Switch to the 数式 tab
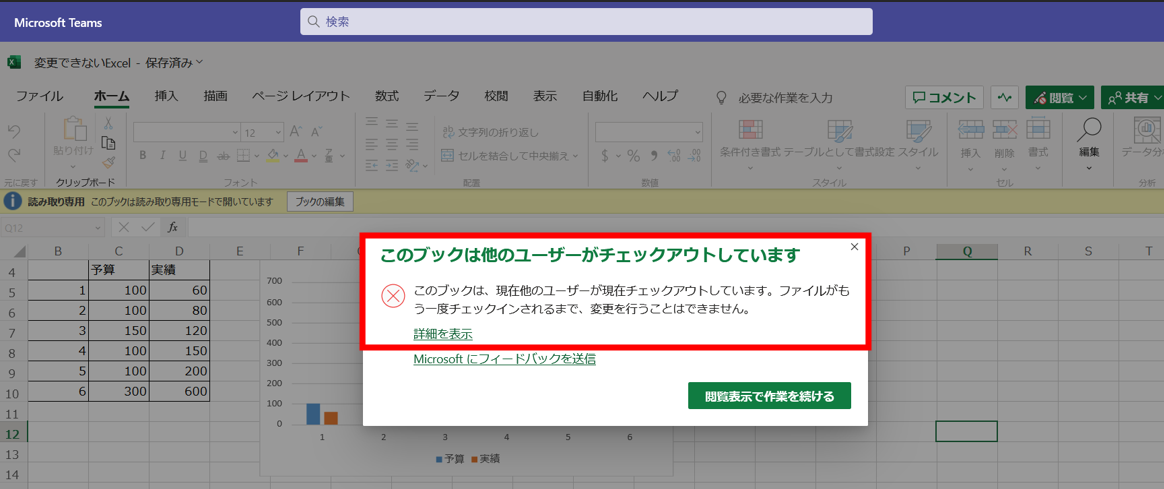Viewport: 1164px width, 489px height. [387, 96]
